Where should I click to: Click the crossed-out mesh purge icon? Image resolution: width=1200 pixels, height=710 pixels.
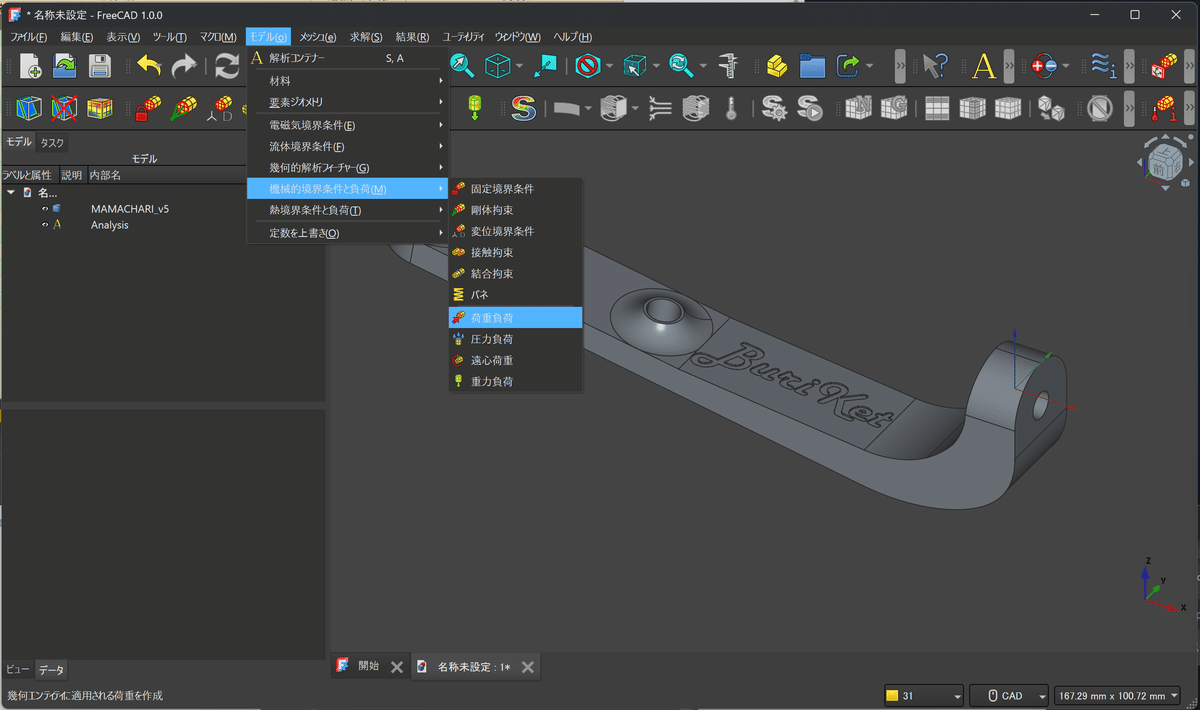click(65, 108)
